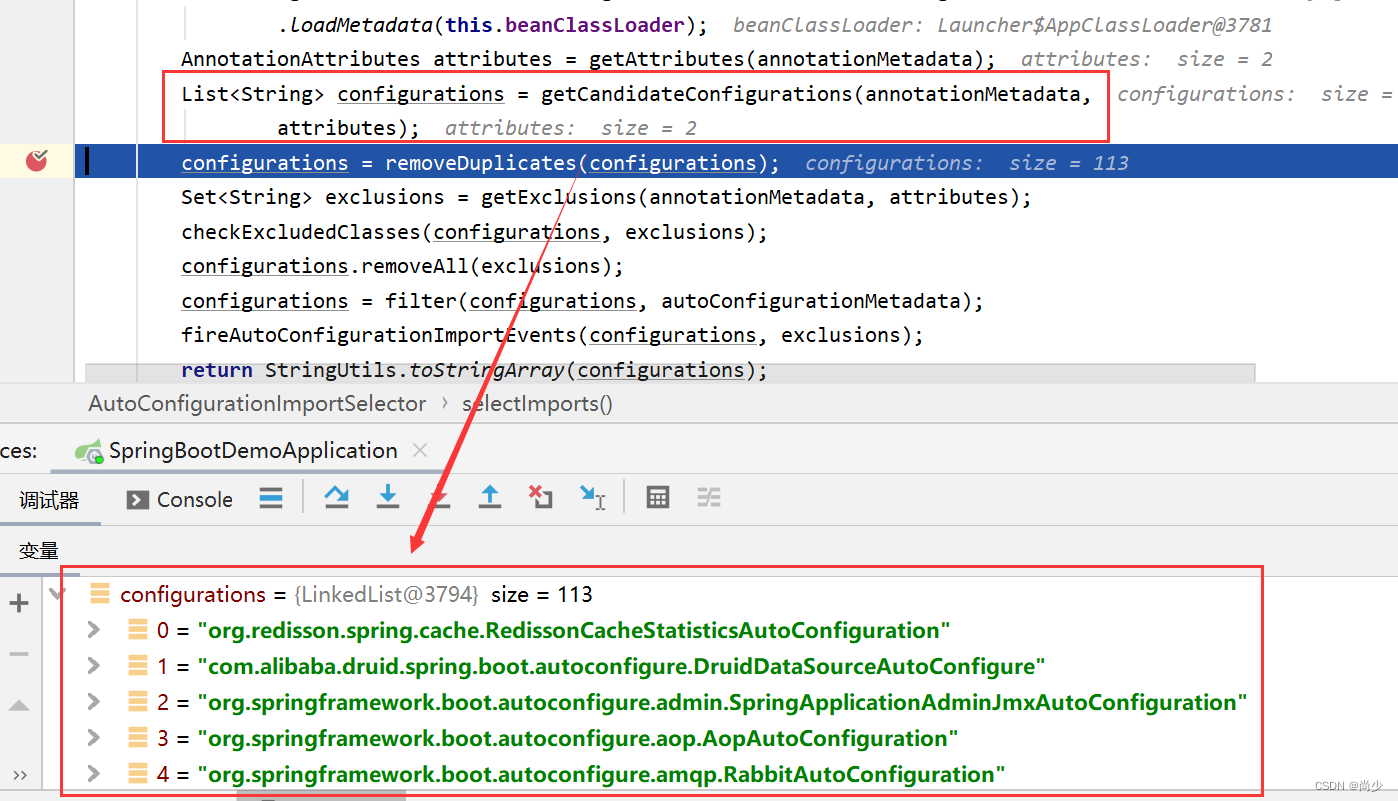
Task: Click inline hint configurations: size = 113
Action: [967, 163]
